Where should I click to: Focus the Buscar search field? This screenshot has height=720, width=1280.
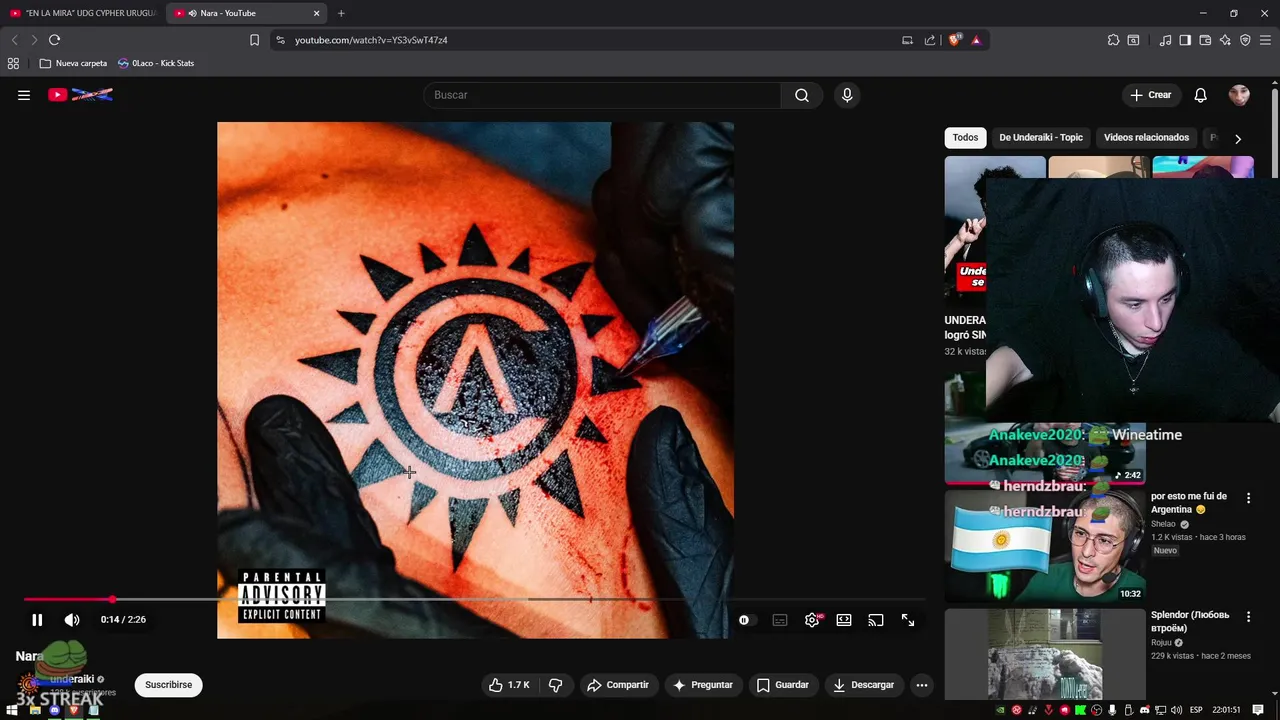602,95
